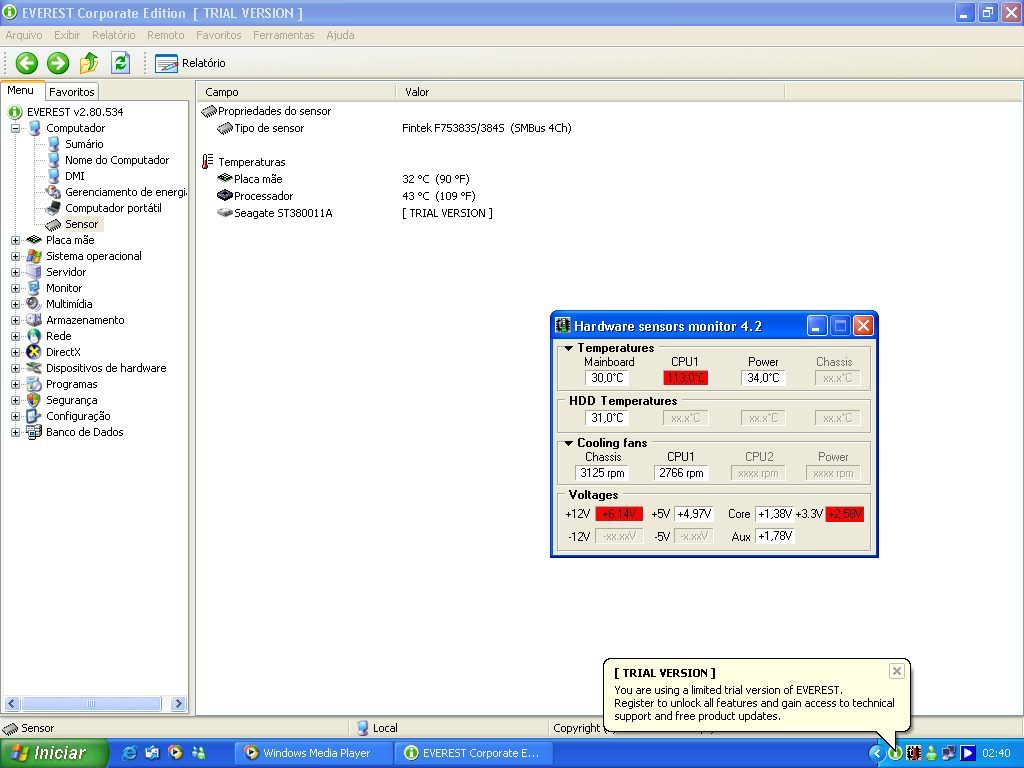The height and width of the screenshot is (768, 1024).
Task: Select the Sensor tree item
Action: [x=82, y=224]
